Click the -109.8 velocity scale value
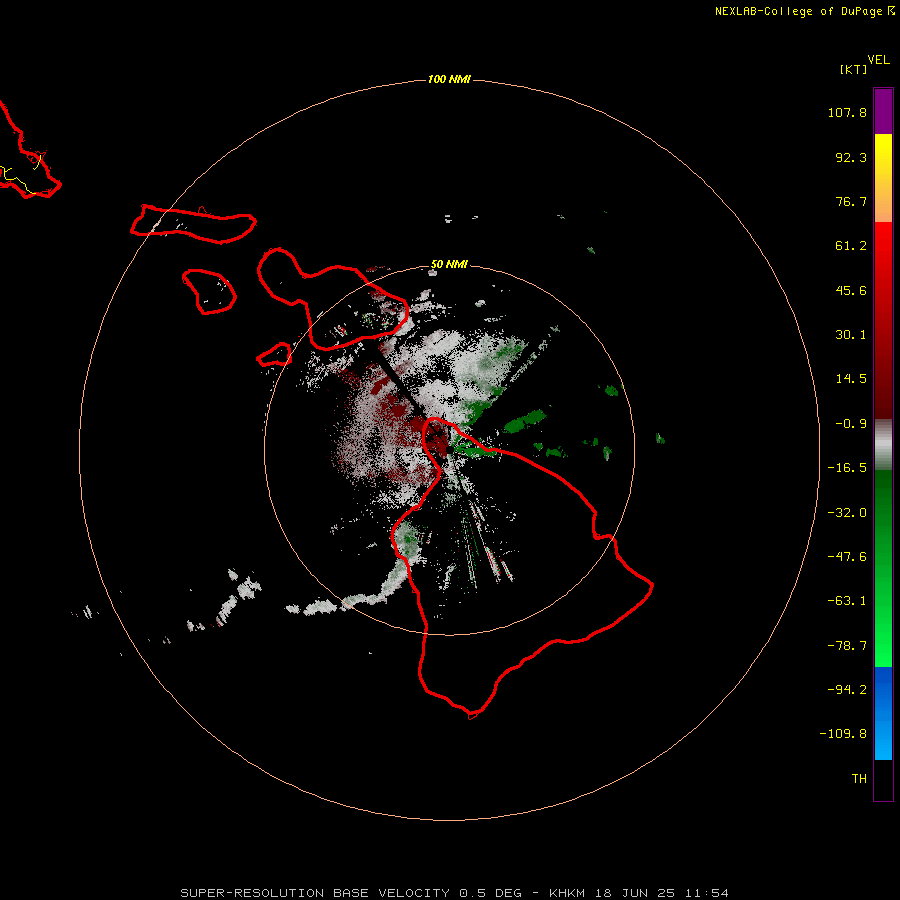Viewport: 900px width, 900px height. pyautogui.click(x=843, y=734)
